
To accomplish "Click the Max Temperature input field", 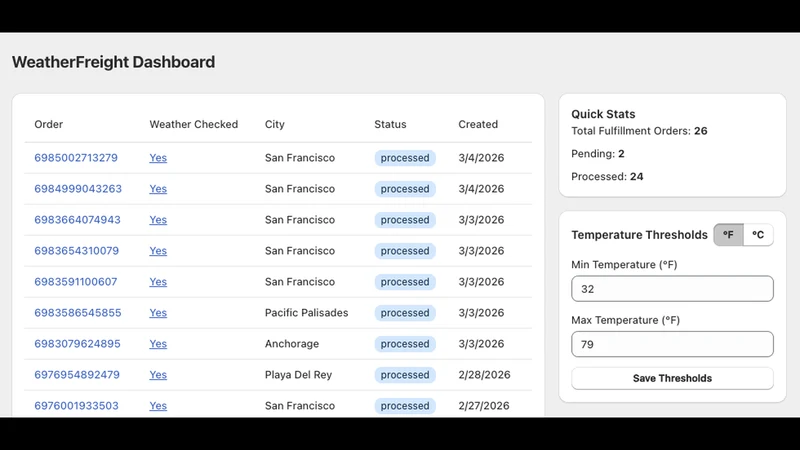I will point(672,344).
